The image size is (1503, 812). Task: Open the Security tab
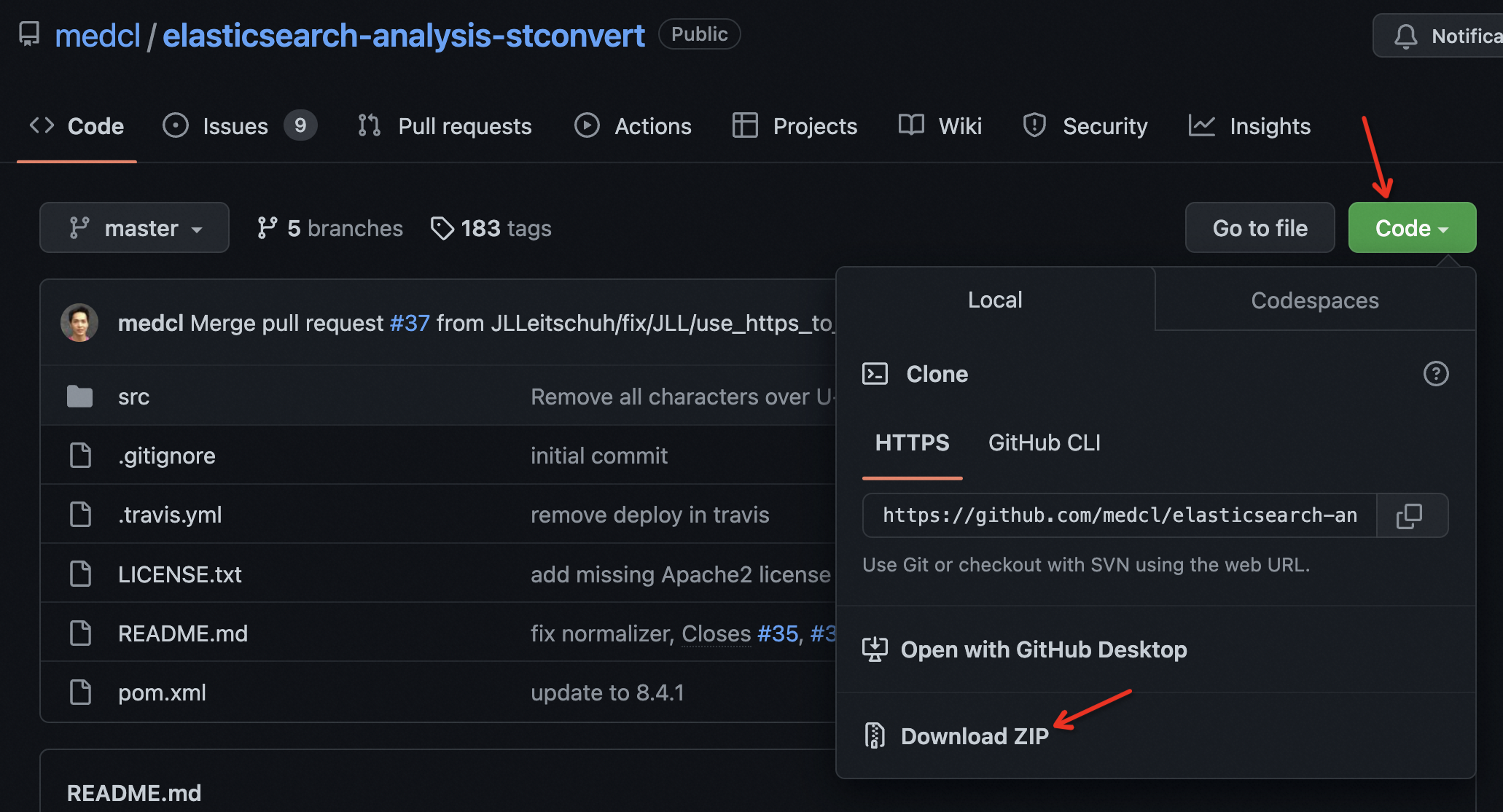tap(1085, 126)
